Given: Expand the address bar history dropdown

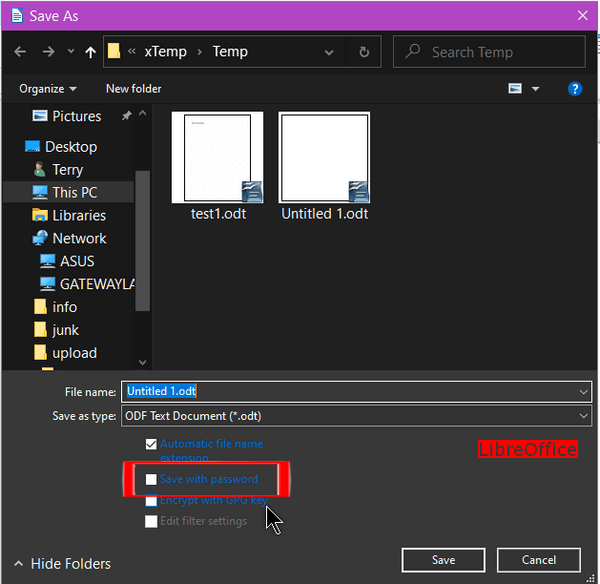Looking at the screenshot, I should pyautogui.click(x=329, y=52).
